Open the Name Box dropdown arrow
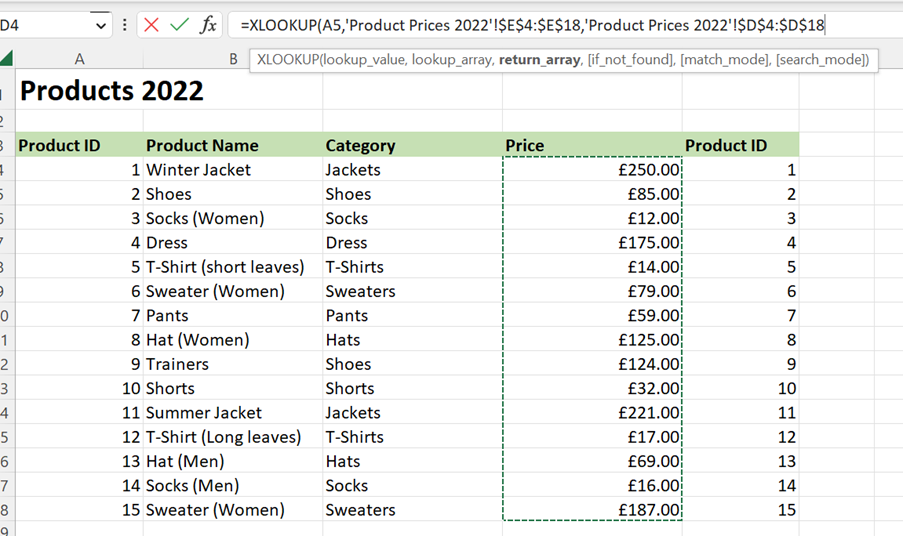This screenshot has width=903, height=536. point(101,25)
